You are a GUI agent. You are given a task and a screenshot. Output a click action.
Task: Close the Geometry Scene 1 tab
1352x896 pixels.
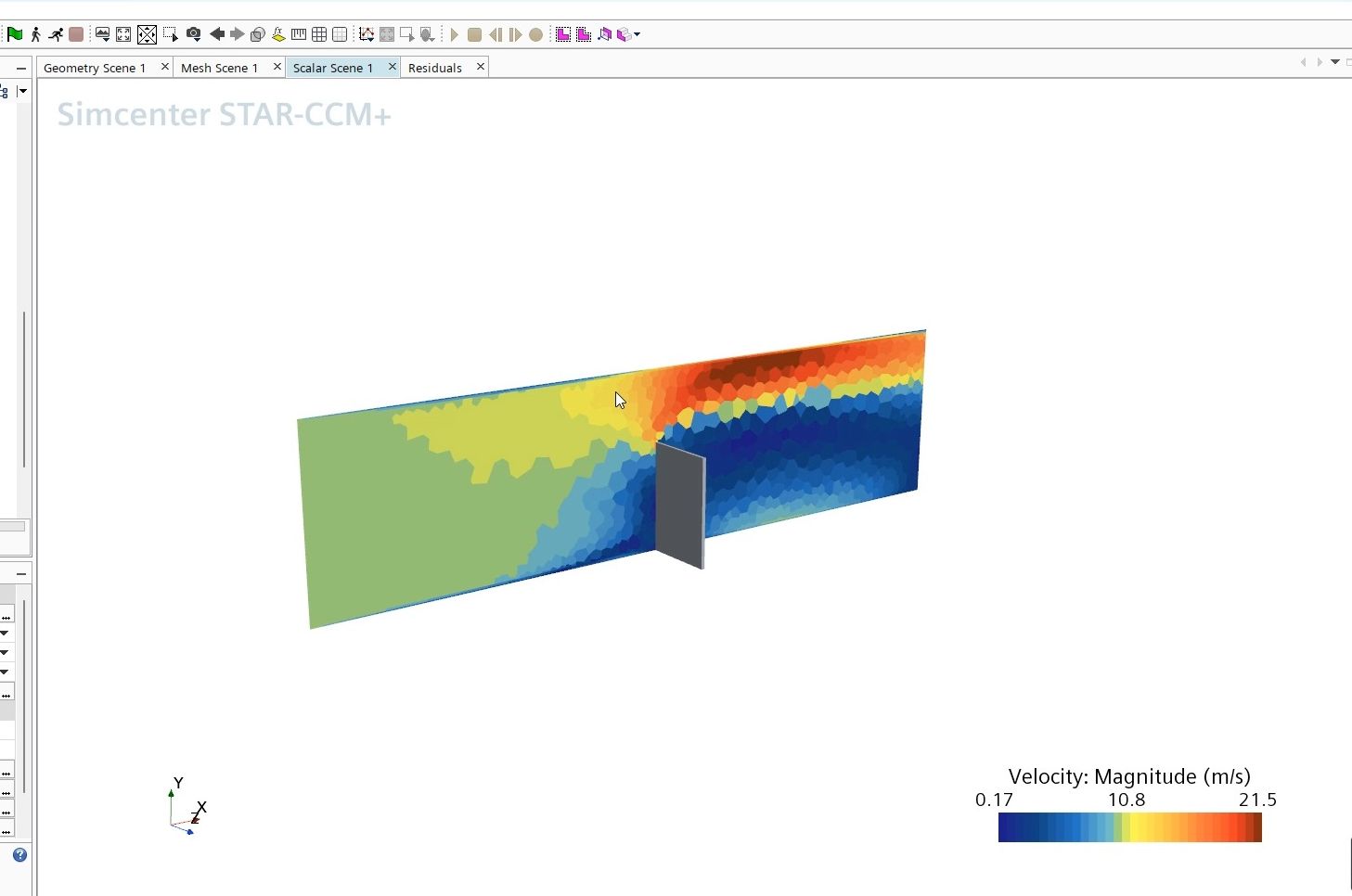(165, 67)
